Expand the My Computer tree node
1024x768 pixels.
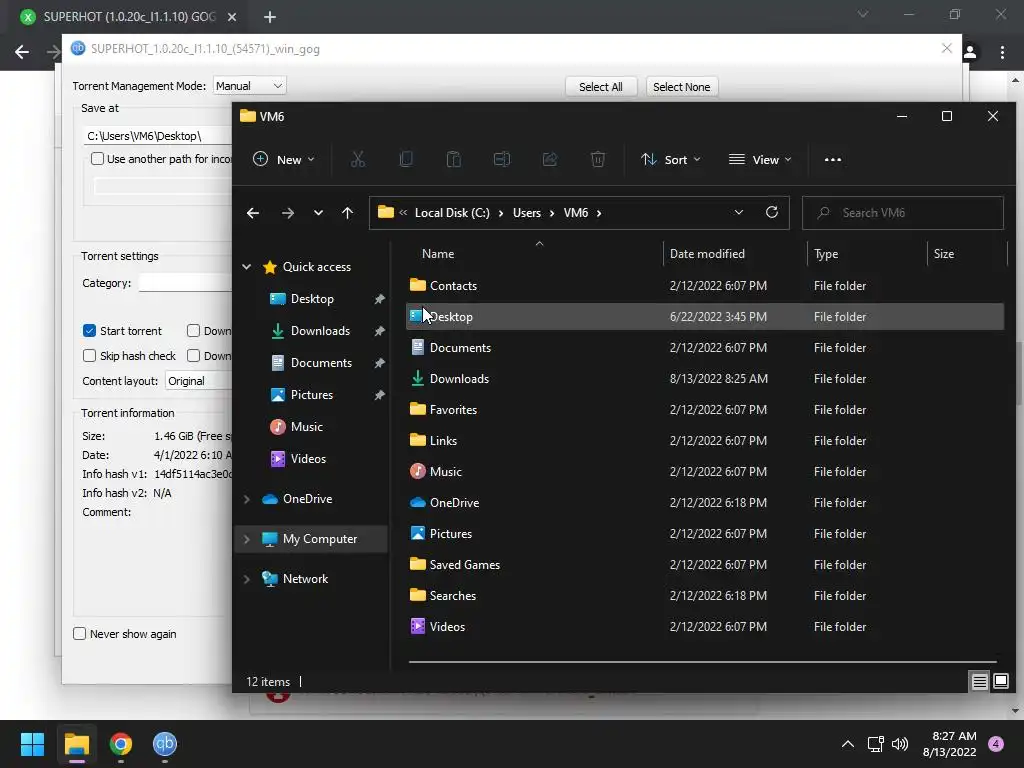click(x=247, y=539)
